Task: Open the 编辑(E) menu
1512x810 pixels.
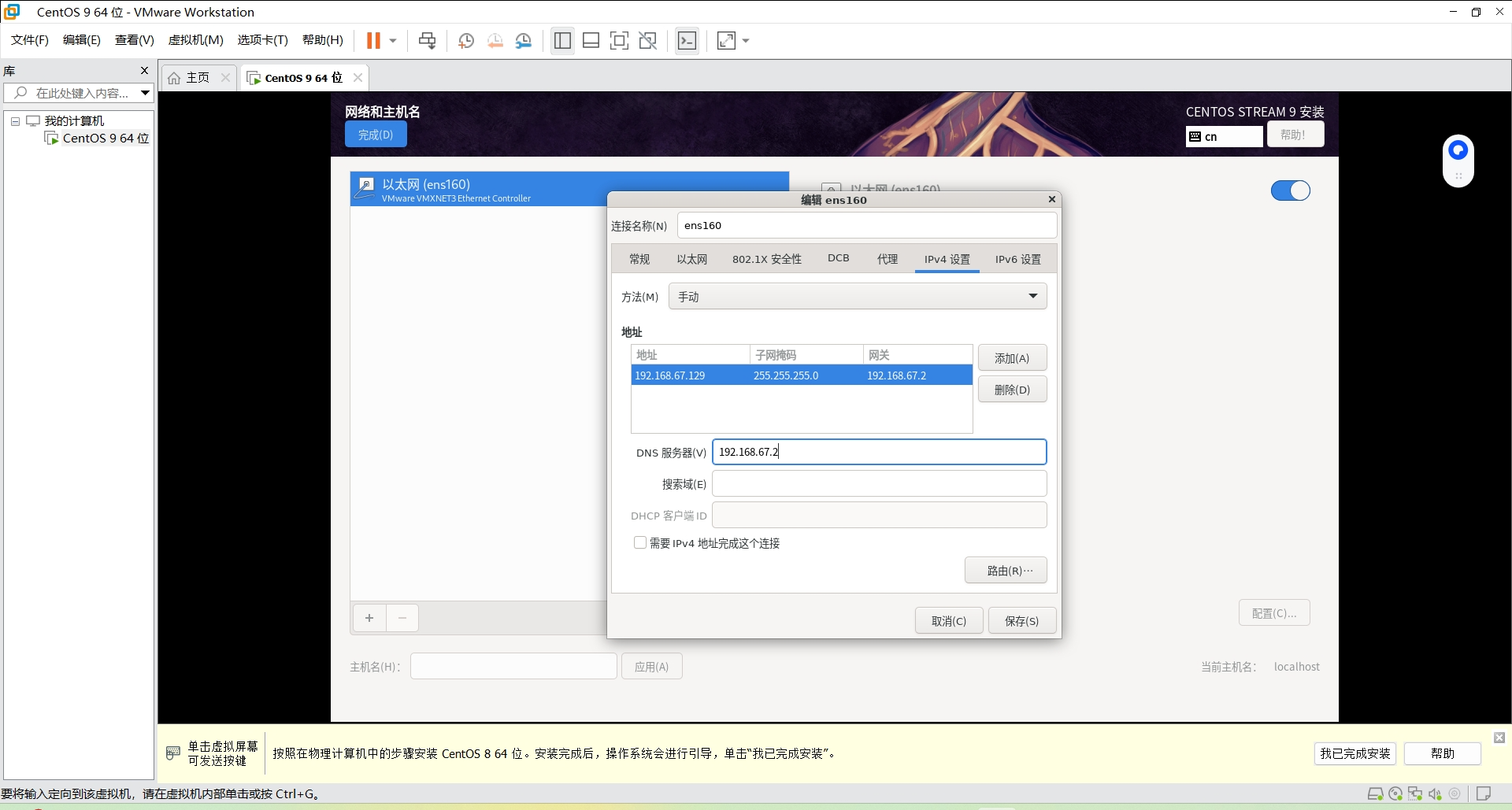Action: tap(82, 40)
